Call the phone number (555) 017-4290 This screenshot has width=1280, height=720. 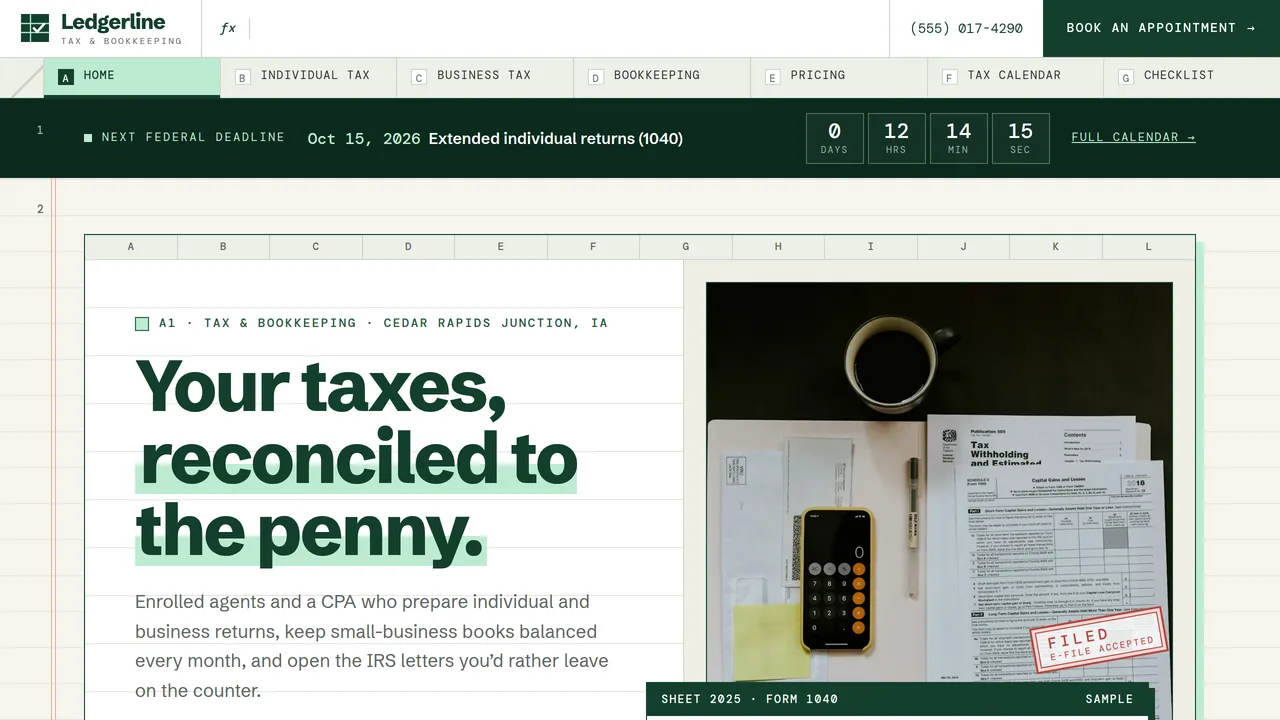coord(966,28)
